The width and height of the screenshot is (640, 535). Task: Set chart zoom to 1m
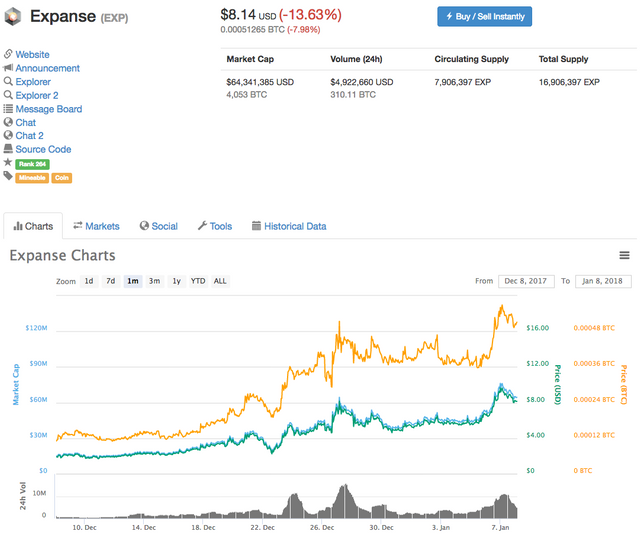click(x=133, y=281)
